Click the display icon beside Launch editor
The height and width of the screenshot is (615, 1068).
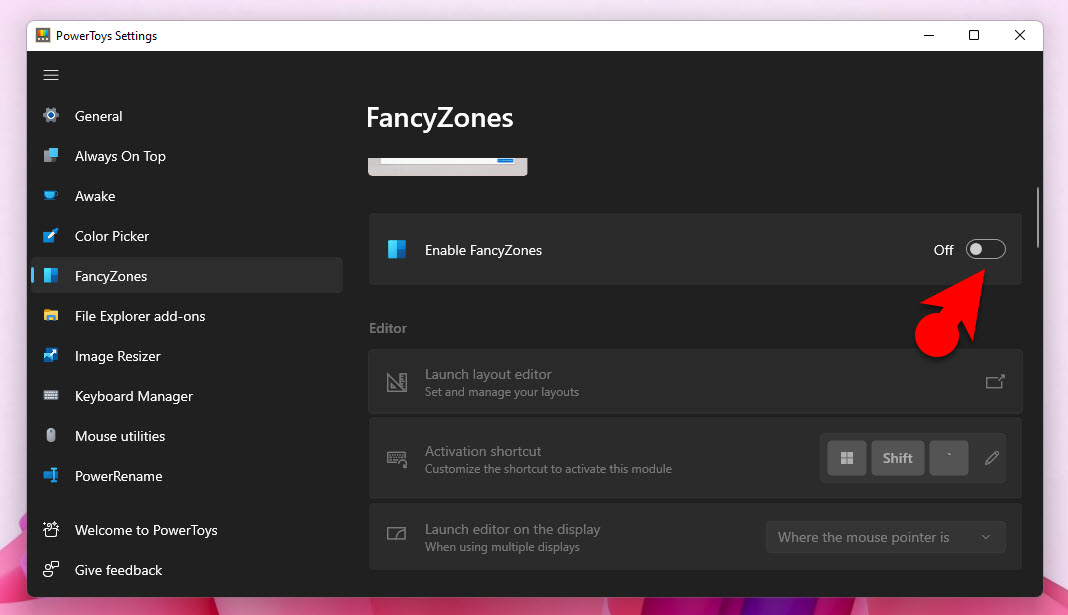pyautogui.click(x=397, y=533)
